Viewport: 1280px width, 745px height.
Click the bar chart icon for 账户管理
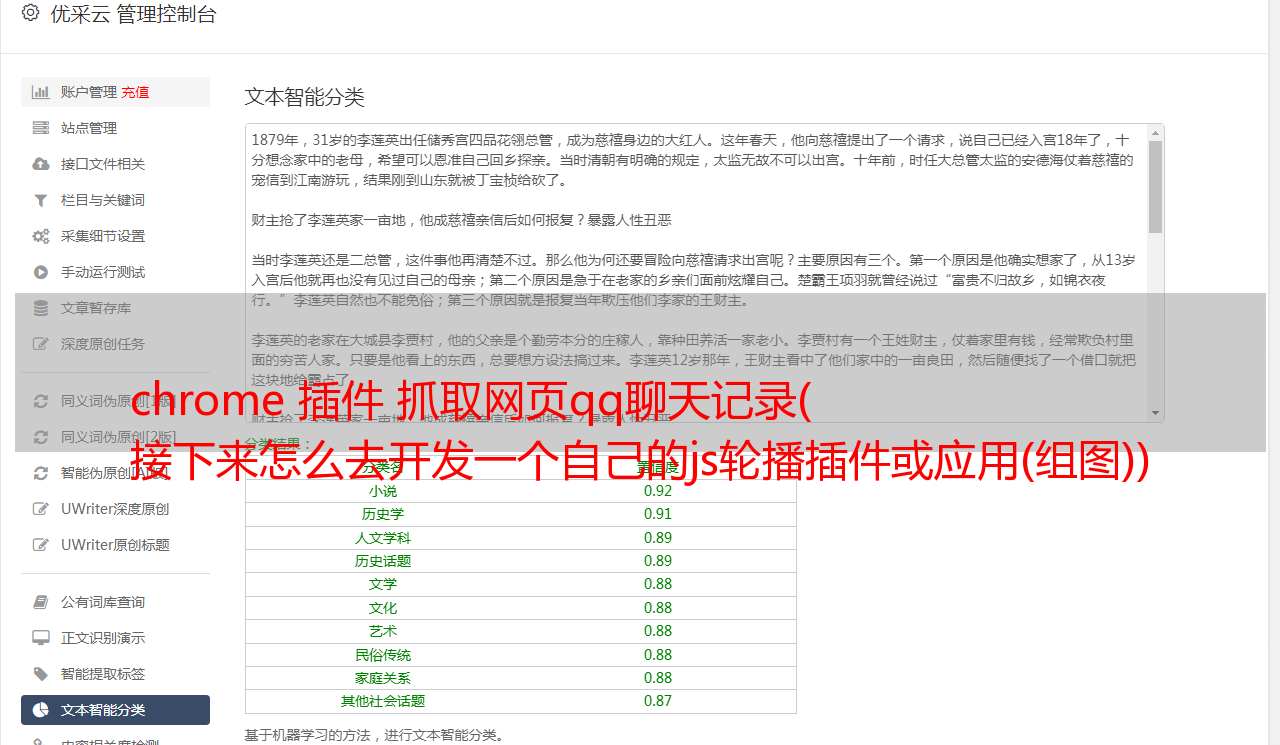point(40,92)
